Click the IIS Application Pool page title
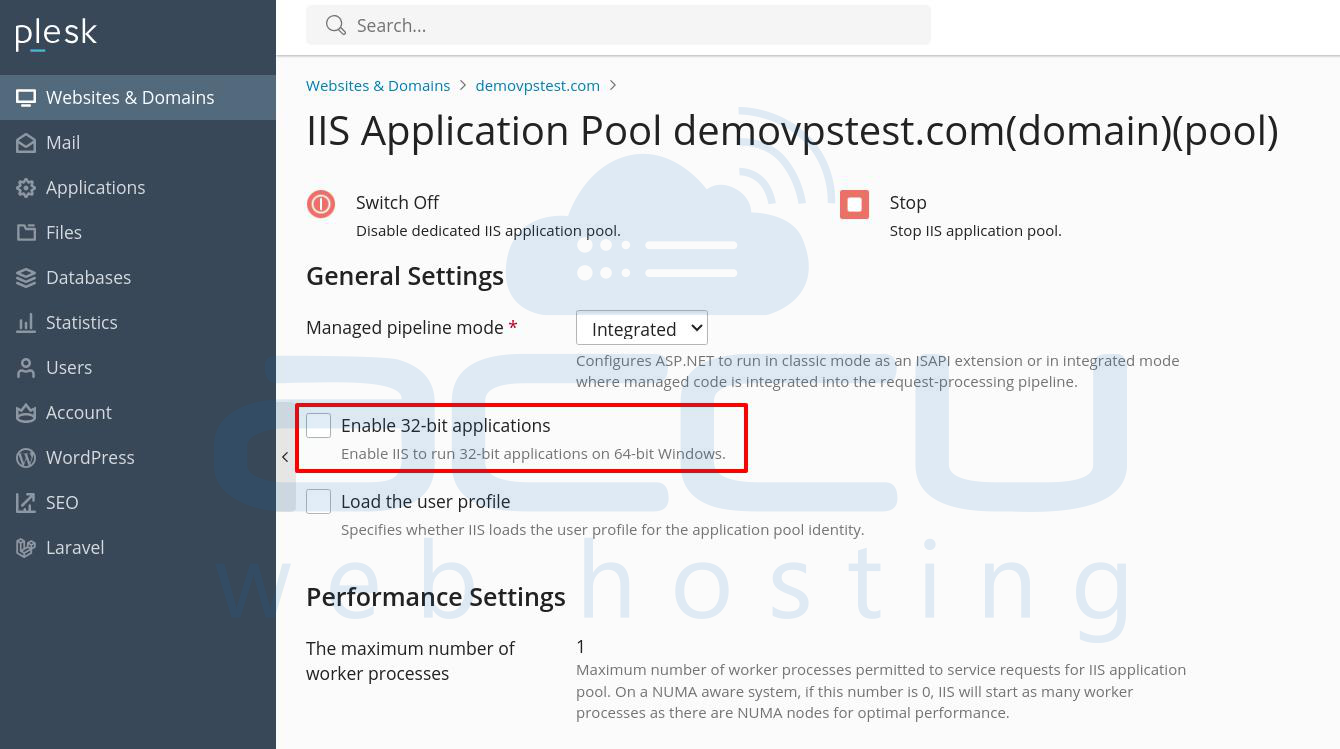 pyautogui.click(x=792, y=131)
